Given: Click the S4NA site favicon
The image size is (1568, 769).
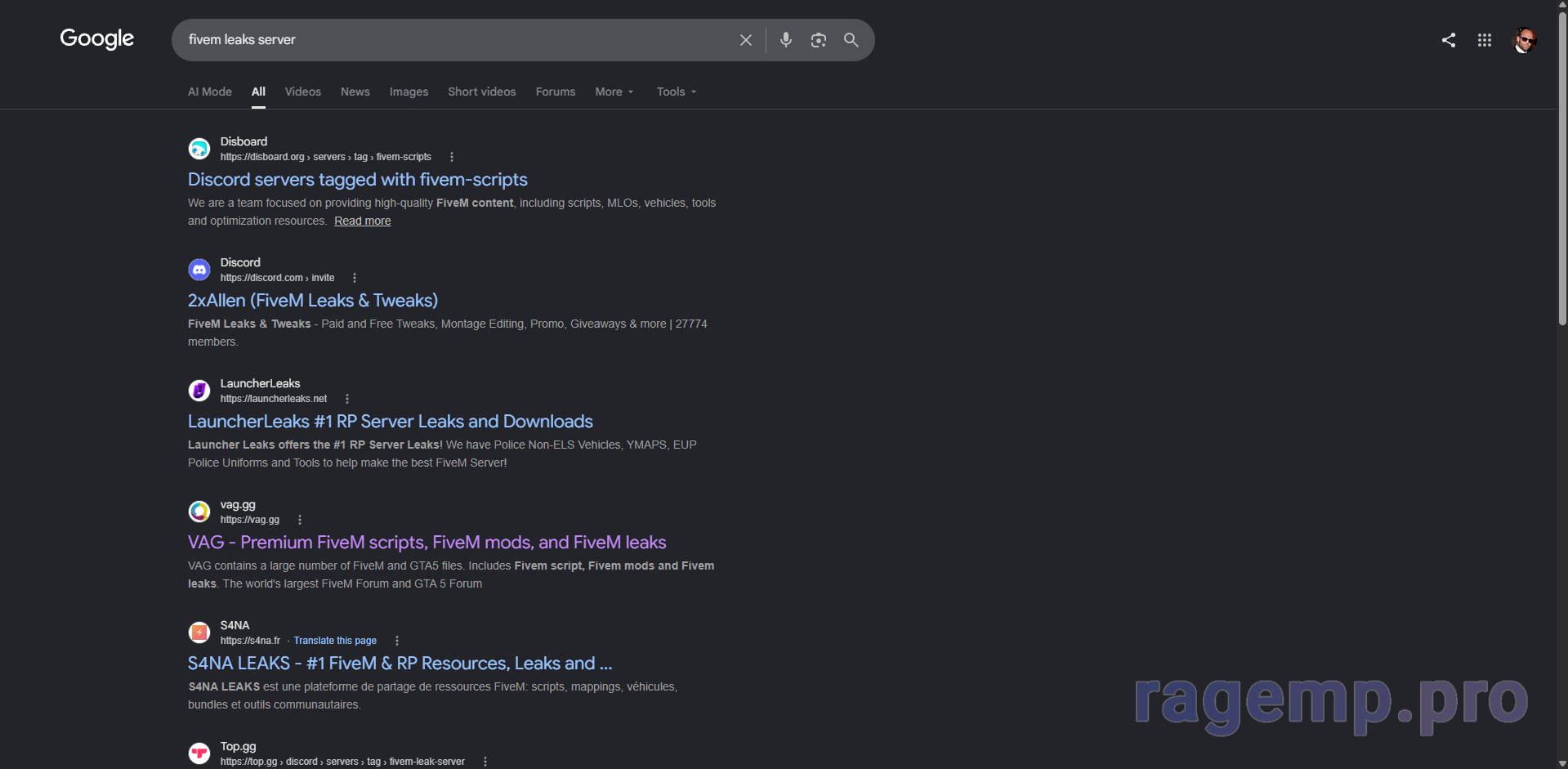Looking at the screenshot, I should click(x=199, y=633).
